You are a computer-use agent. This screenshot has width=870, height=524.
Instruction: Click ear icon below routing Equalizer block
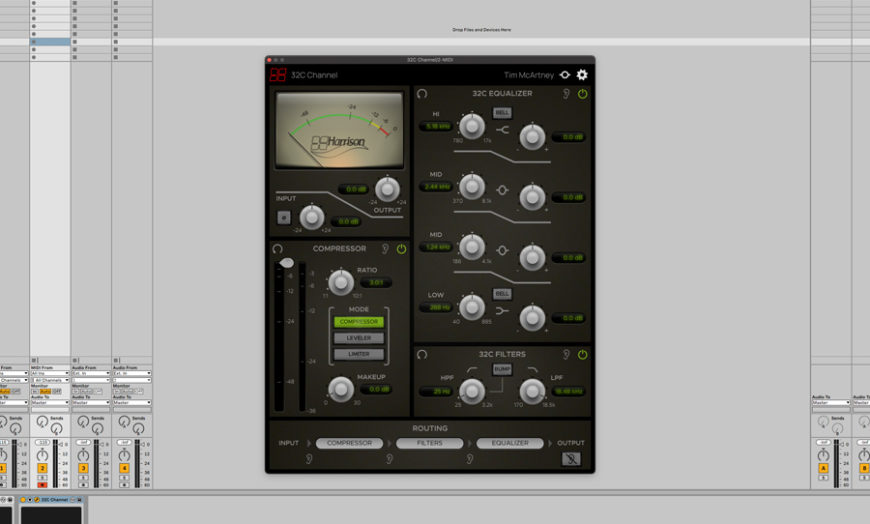(470, 458)
